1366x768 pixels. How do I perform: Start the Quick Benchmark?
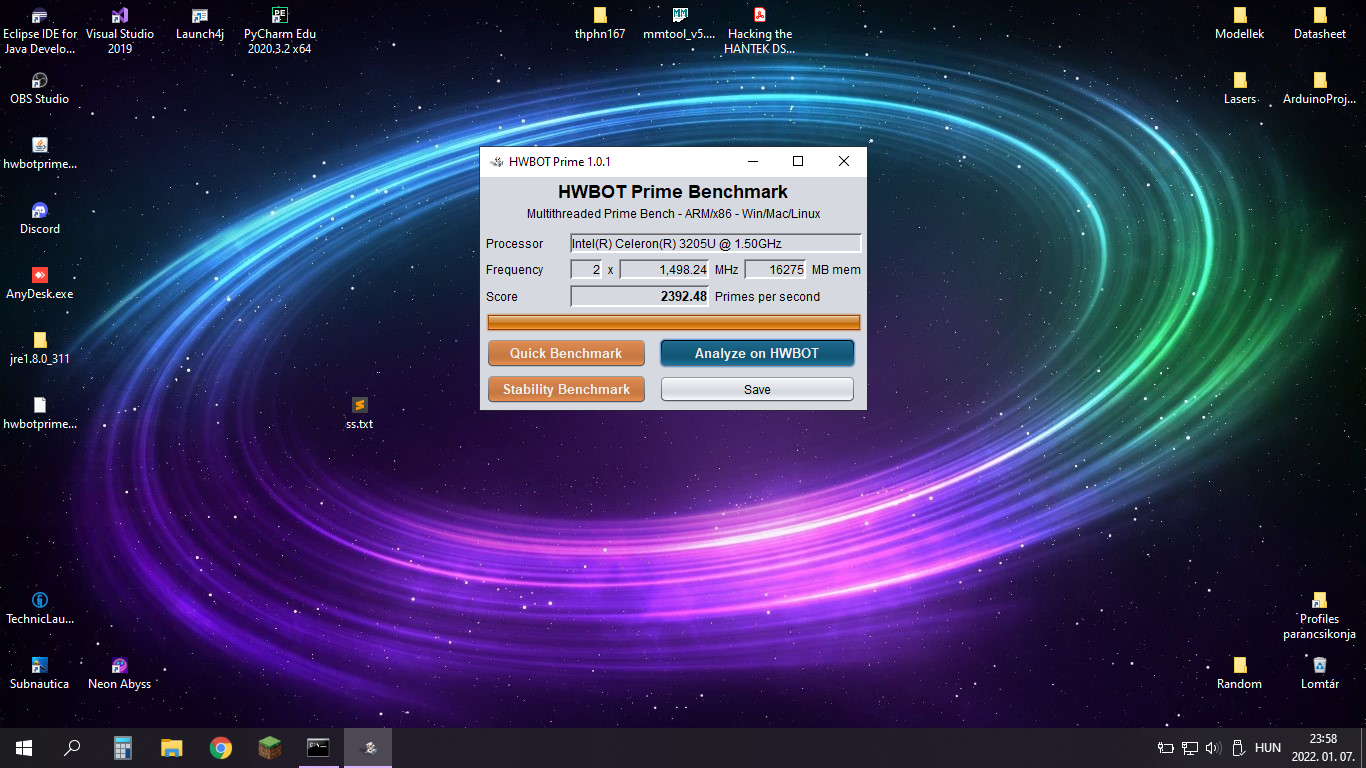tap(566, 353)
